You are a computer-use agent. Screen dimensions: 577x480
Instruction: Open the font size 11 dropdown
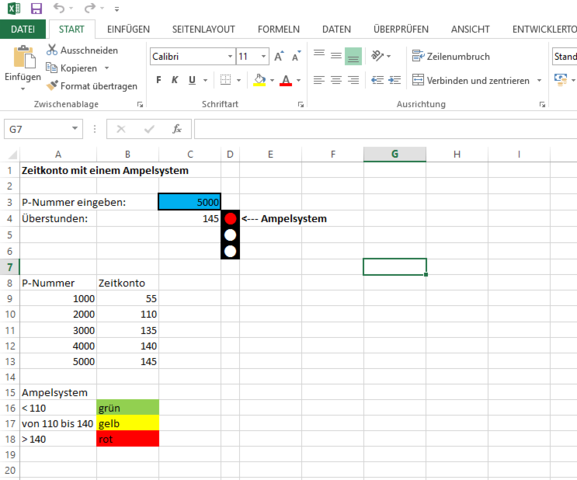point(263,56)
